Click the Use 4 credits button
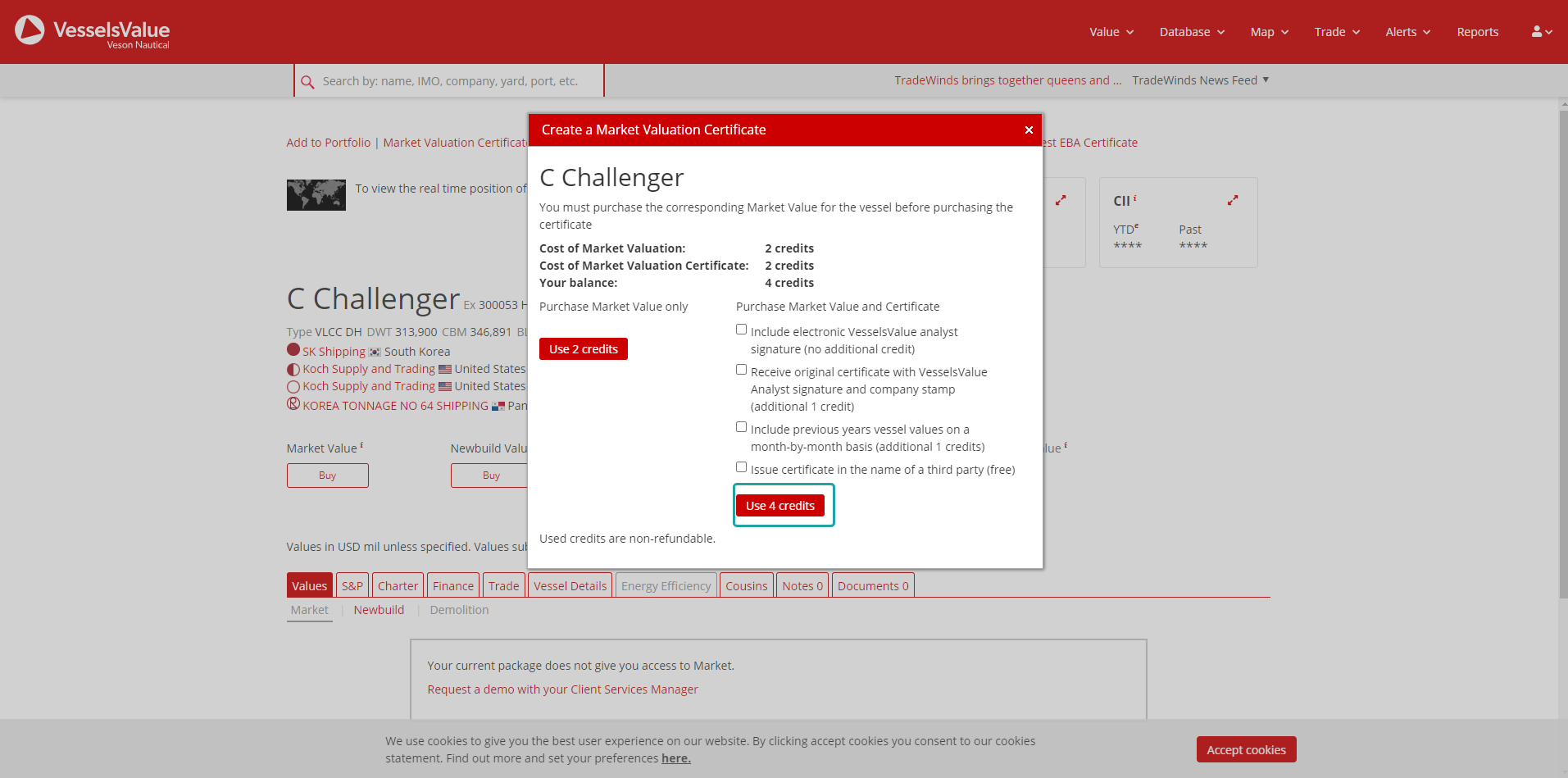 point(779,506)
